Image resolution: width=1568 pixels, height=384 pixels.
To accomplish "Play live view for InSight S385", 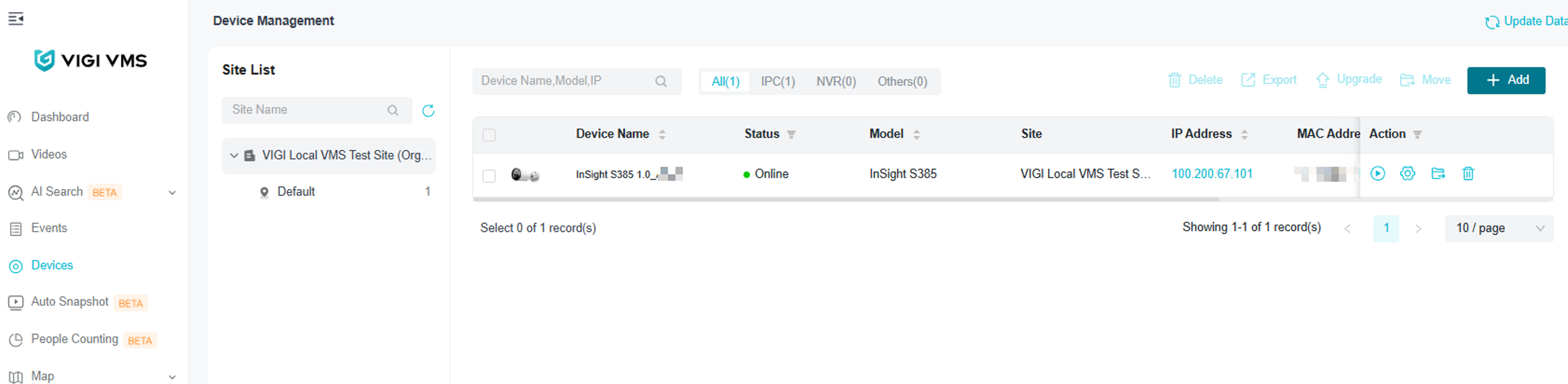I will [x=1378, y=174].
